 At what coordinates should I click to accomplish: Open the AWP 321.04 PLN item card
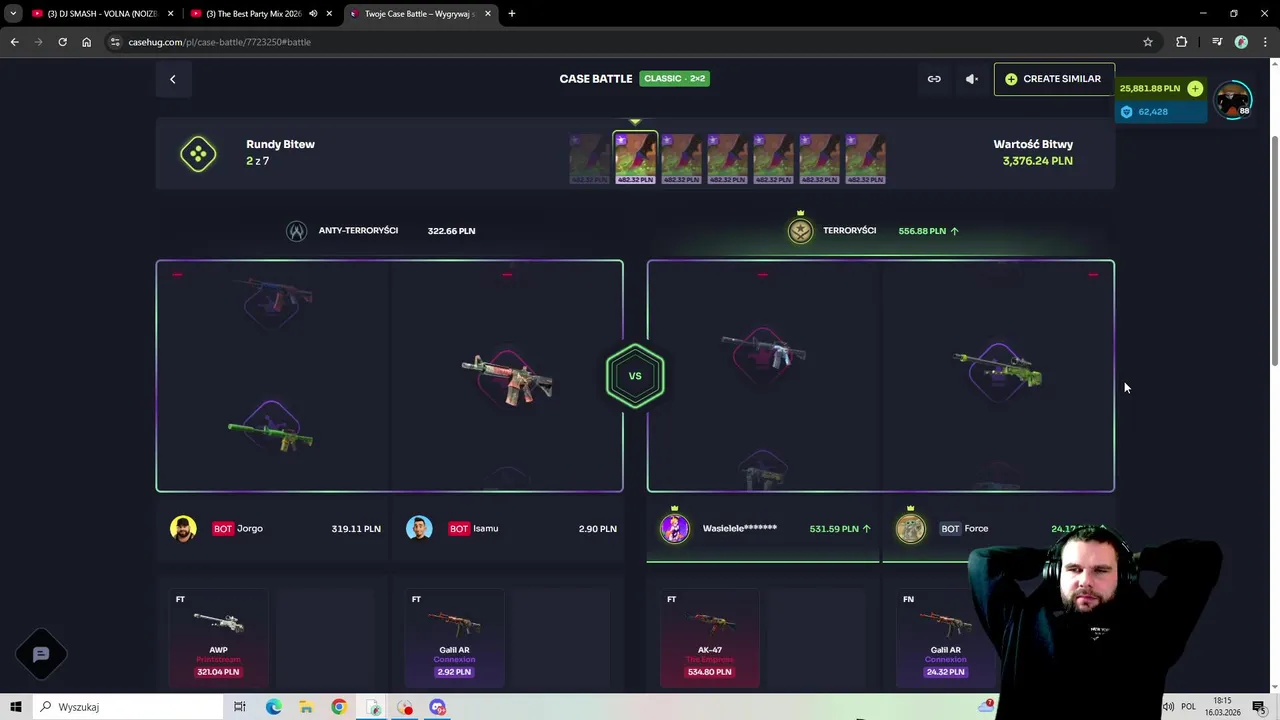coord(218,637)
